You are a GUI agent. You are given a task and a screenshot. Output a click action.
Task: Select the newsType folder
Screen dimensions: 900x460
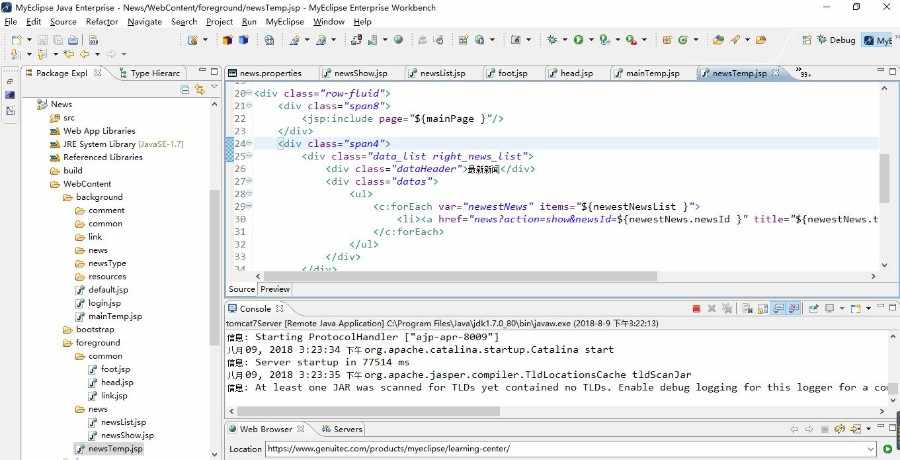[107, 263]
